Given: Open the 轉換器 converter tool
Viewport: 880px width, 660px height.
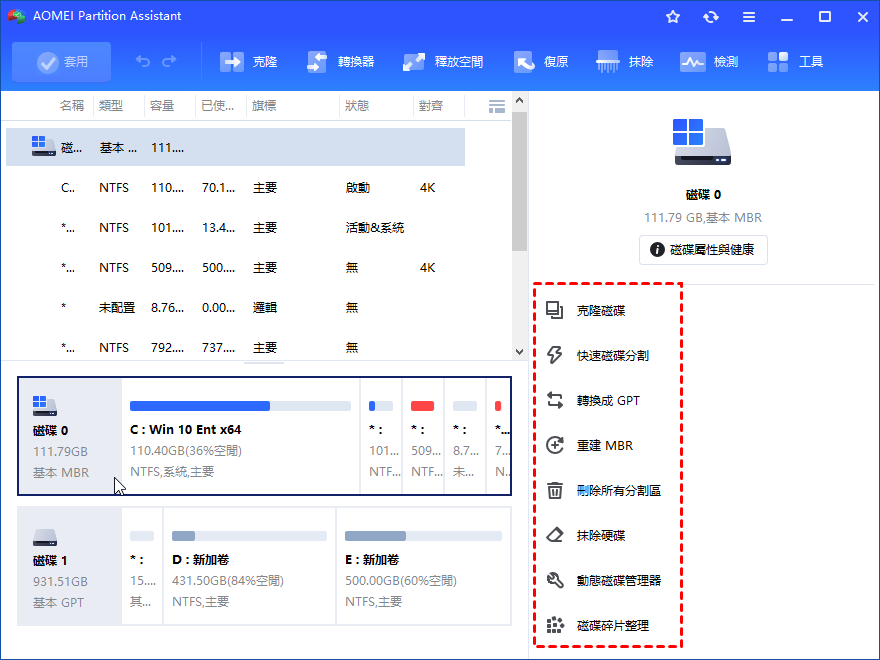Looking at the screenshot, I should (341, 62).
